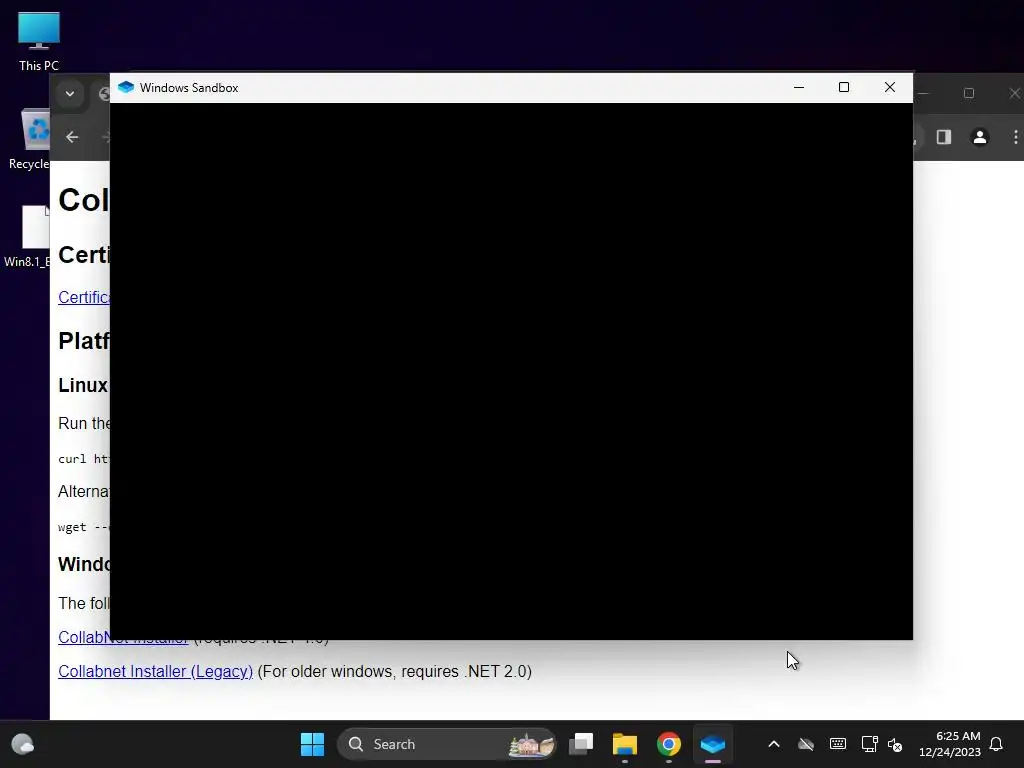
Task: Open the notifications bell icon
Action: (996, 744)
